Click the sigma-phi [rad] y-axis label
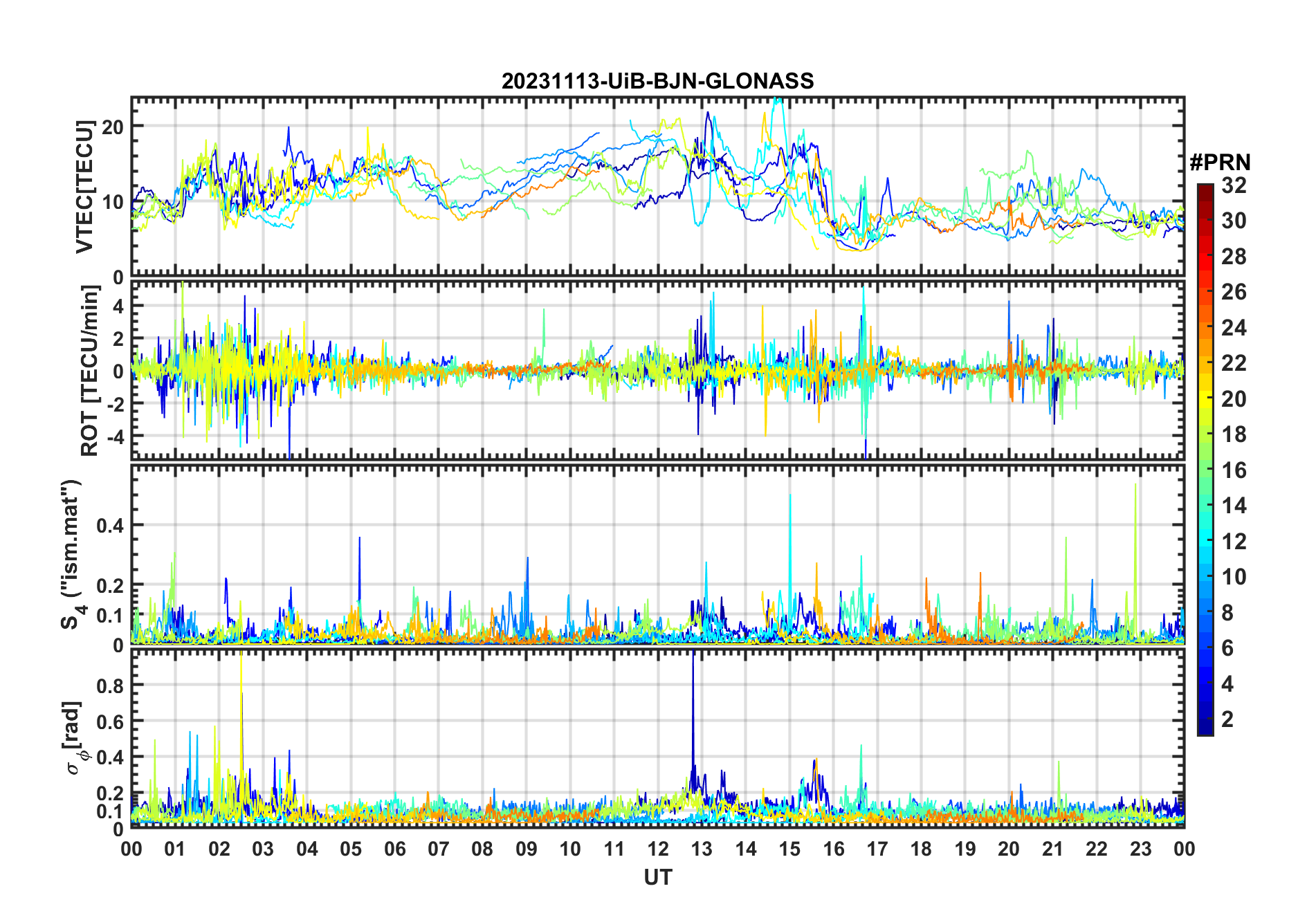The height and width of the screenshot is (920, 1316). pos(75,738)
